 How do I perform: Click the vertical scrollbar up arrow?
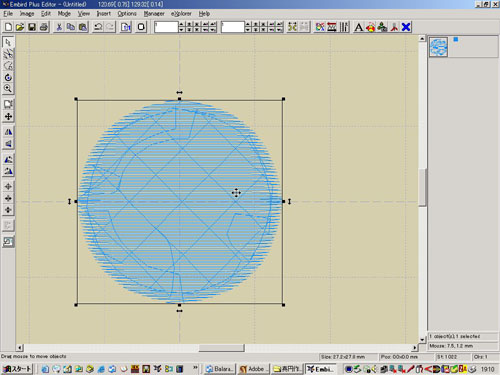(x=422, y=39)
